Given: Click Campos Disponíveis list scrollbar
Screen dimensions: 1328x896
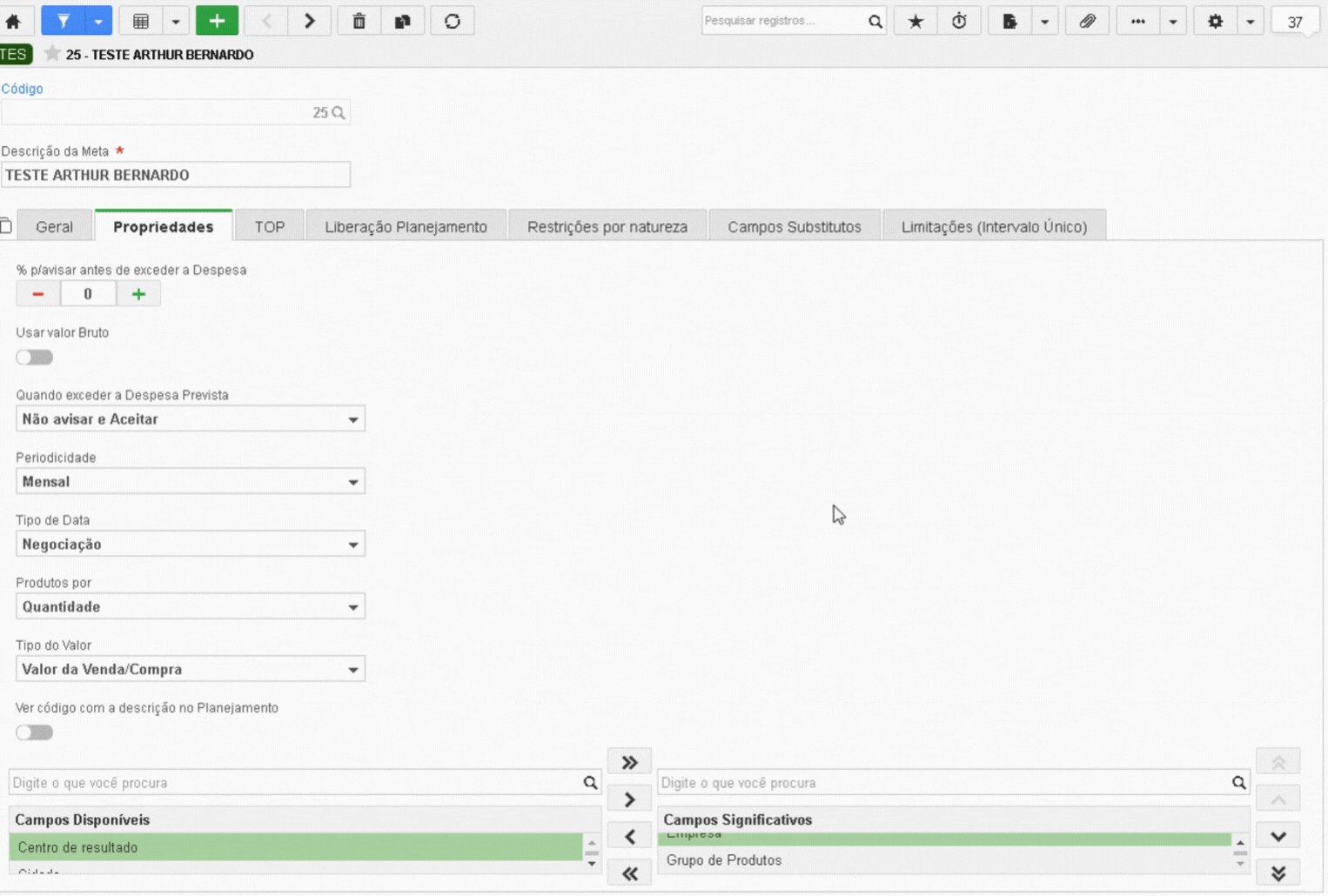Looking at the screenshot, I should click(x=592, y=853).
